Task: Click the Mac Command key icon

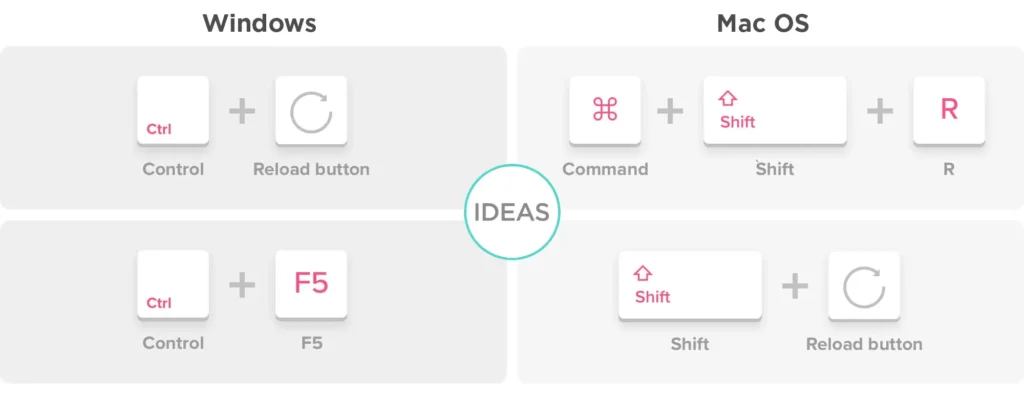Action: (x=605, y=110)
